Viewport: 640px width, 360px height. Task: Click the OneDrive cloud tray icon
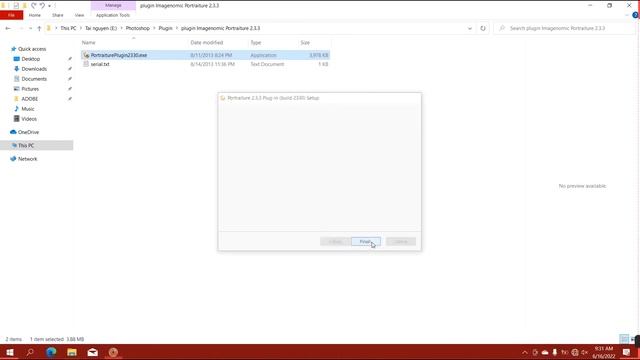(545, 352)
